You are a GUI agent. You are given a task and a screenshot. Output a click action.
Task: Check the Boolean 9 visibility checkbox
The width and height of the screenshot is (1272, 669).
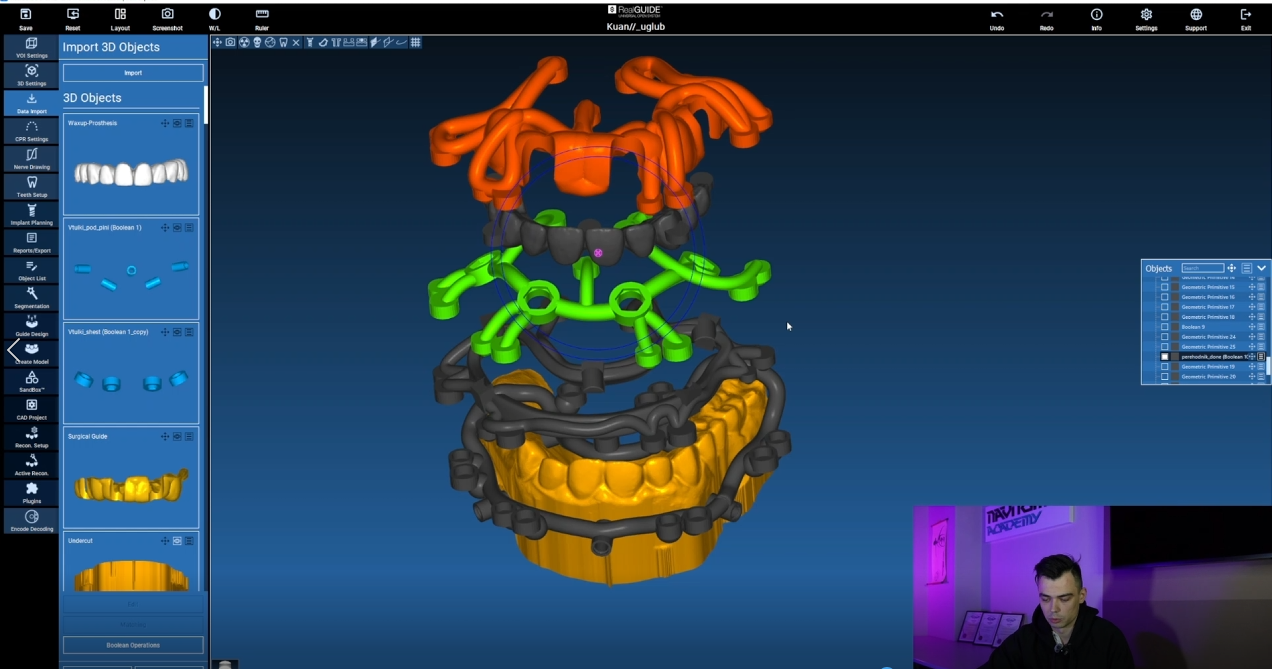[x=1164, y=327]
